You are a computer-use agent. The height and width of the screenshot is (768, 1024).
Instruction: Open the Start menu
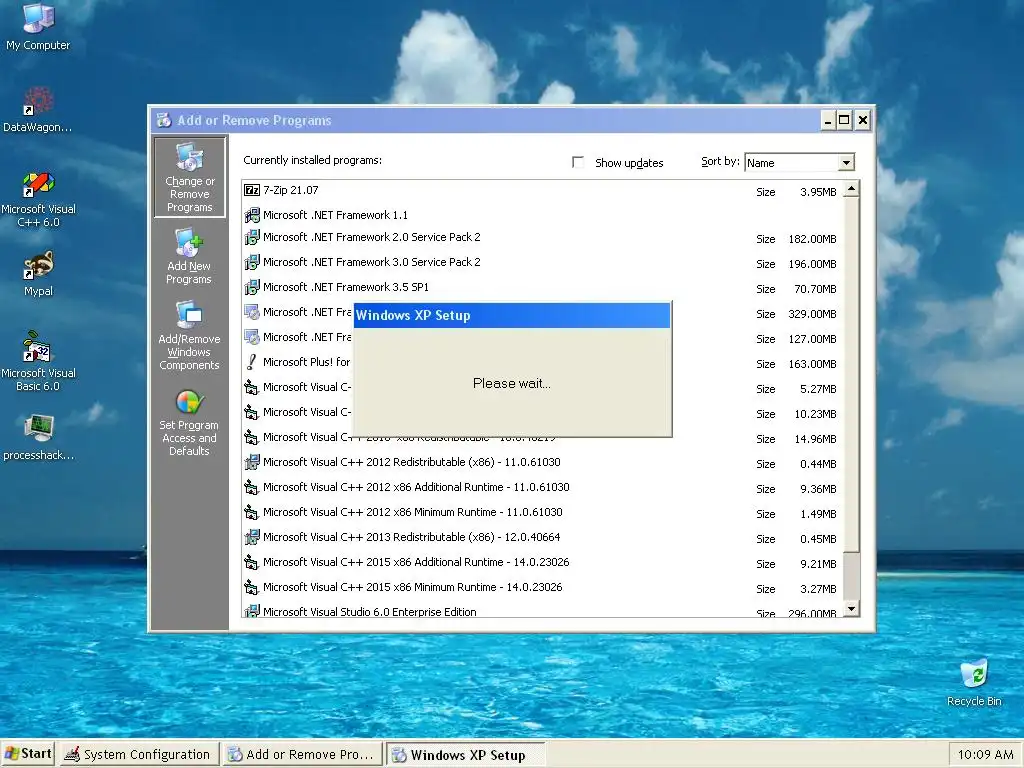point(27,754)
